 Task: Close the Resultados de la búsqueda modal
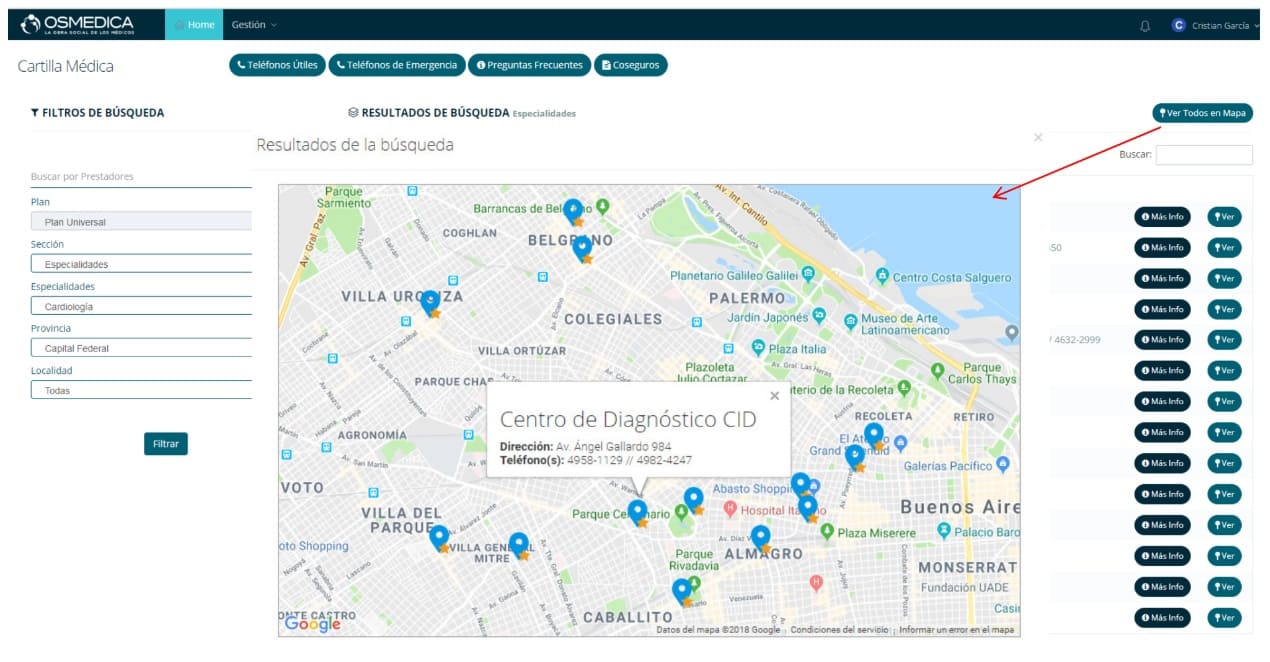1037,138
